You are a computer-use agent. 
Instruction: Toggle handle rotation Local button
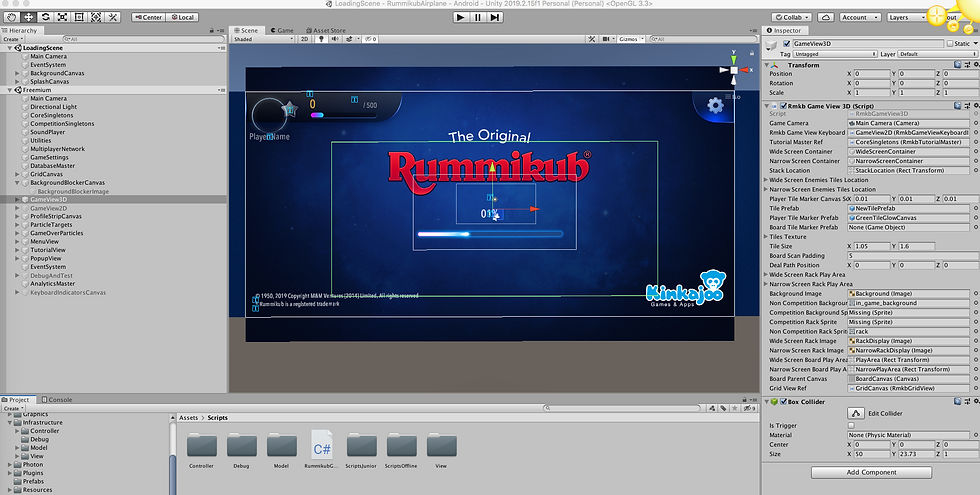tap(182, 17)
